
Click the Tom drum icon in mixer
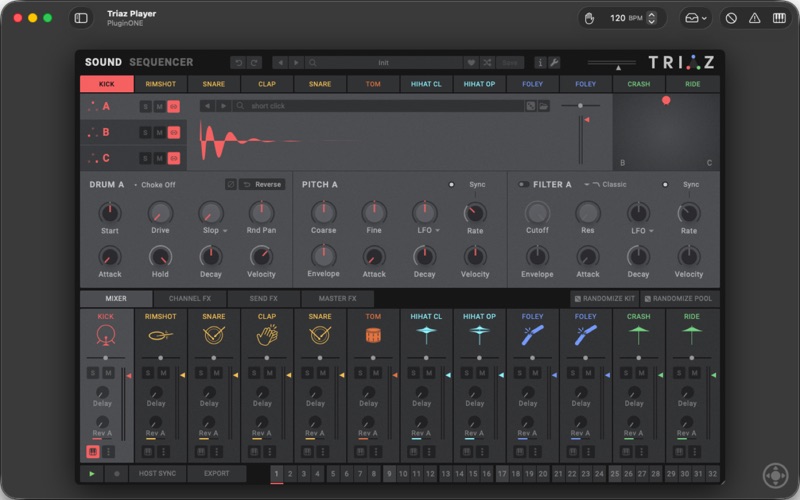[373, 336]
